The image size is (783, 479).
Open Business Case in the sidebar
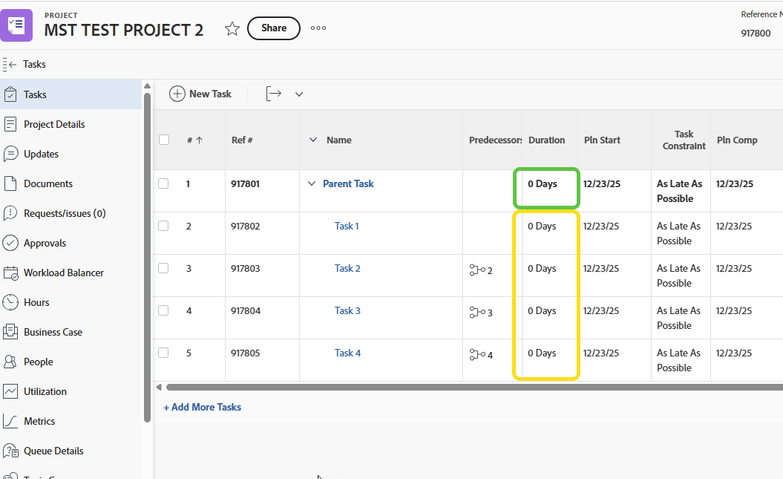tap(53, 332)
